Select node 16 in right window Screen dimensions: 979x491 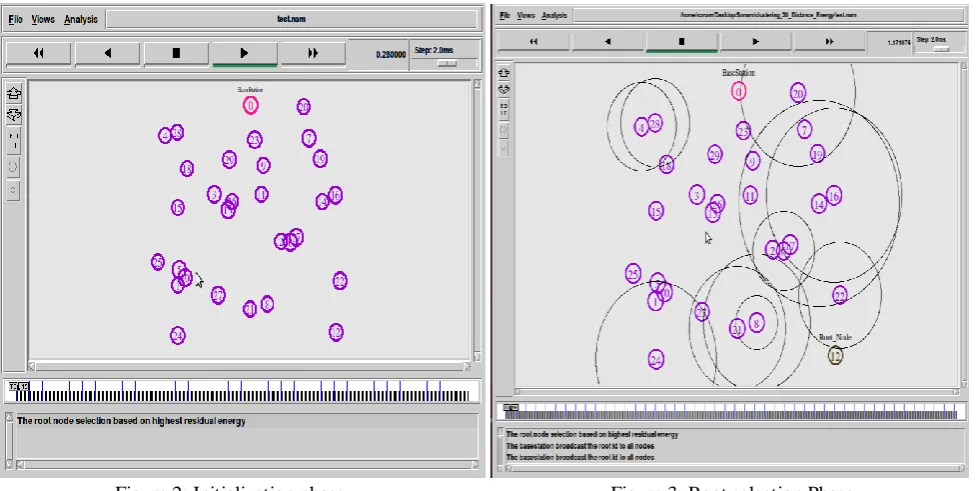point(834,196)
